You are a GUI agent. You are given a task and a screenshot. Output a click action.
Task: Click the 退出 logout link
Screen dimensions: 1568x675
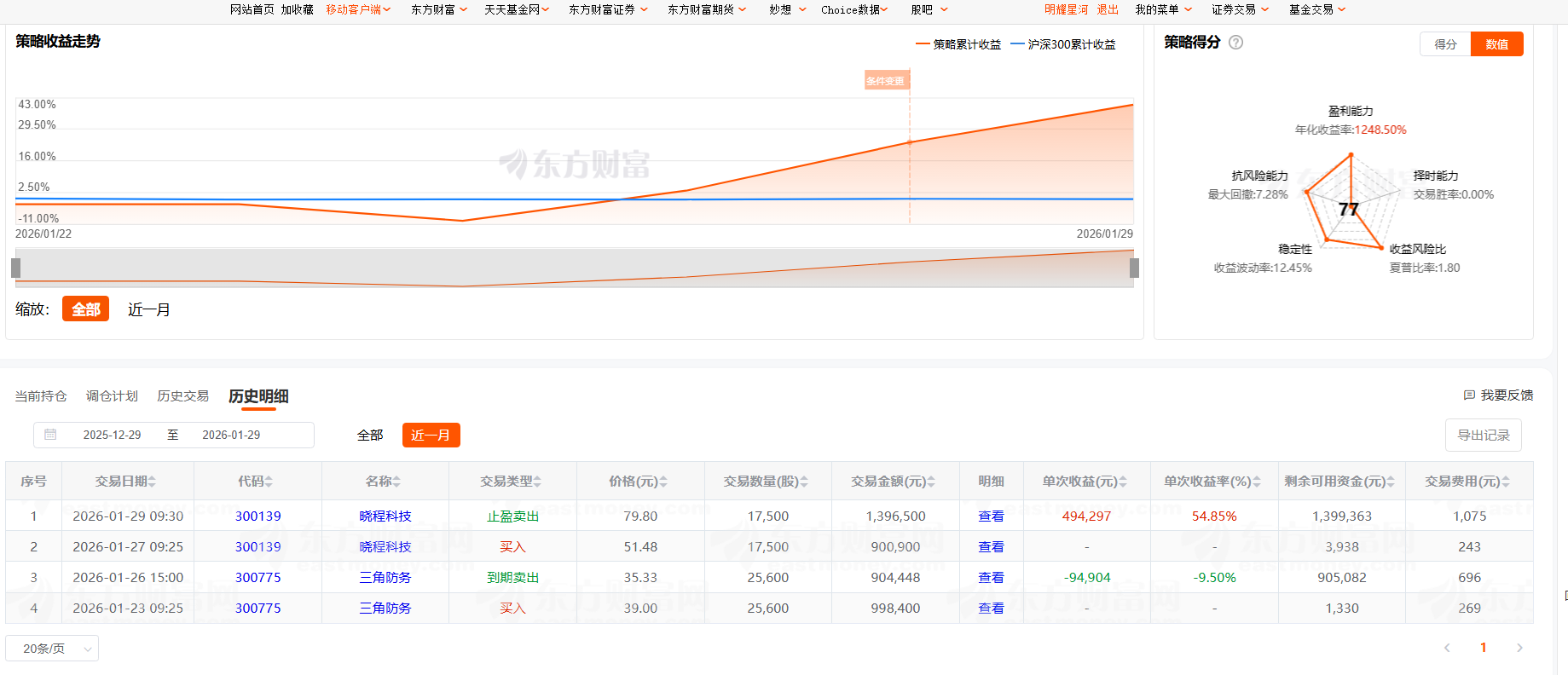tap(1108, 9)
